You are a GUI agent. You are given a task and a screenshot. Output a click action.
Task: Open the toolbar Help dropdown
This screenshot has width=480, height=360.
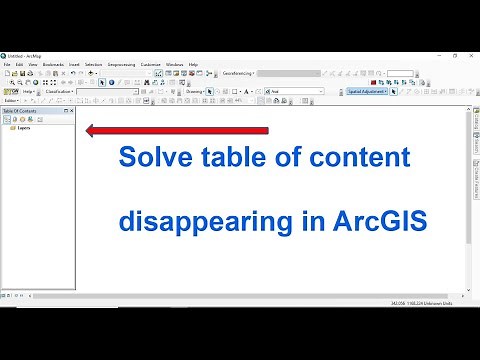tap(28, 91)
